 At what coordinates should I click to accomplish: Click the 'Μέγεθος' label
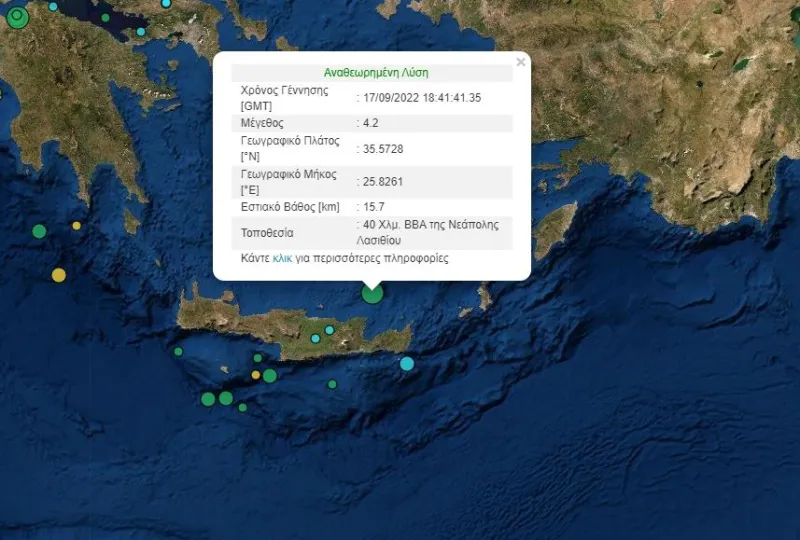point(262,123)
